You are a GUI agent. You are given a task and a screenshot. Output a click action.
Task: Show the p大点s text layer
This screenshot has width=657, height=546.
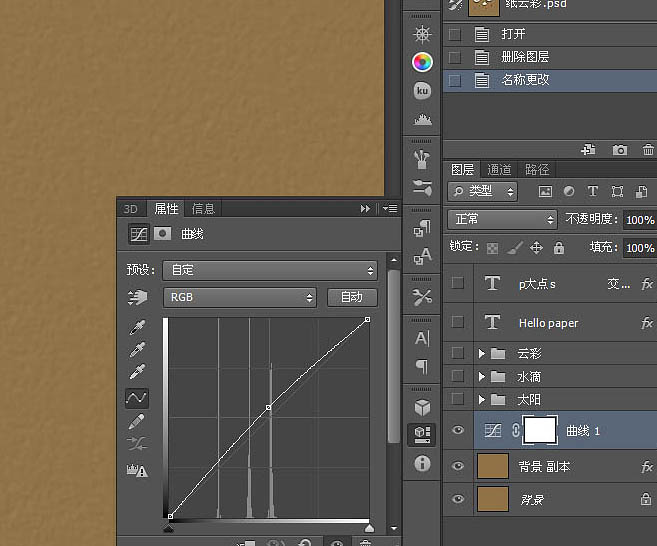coord(458,283)
